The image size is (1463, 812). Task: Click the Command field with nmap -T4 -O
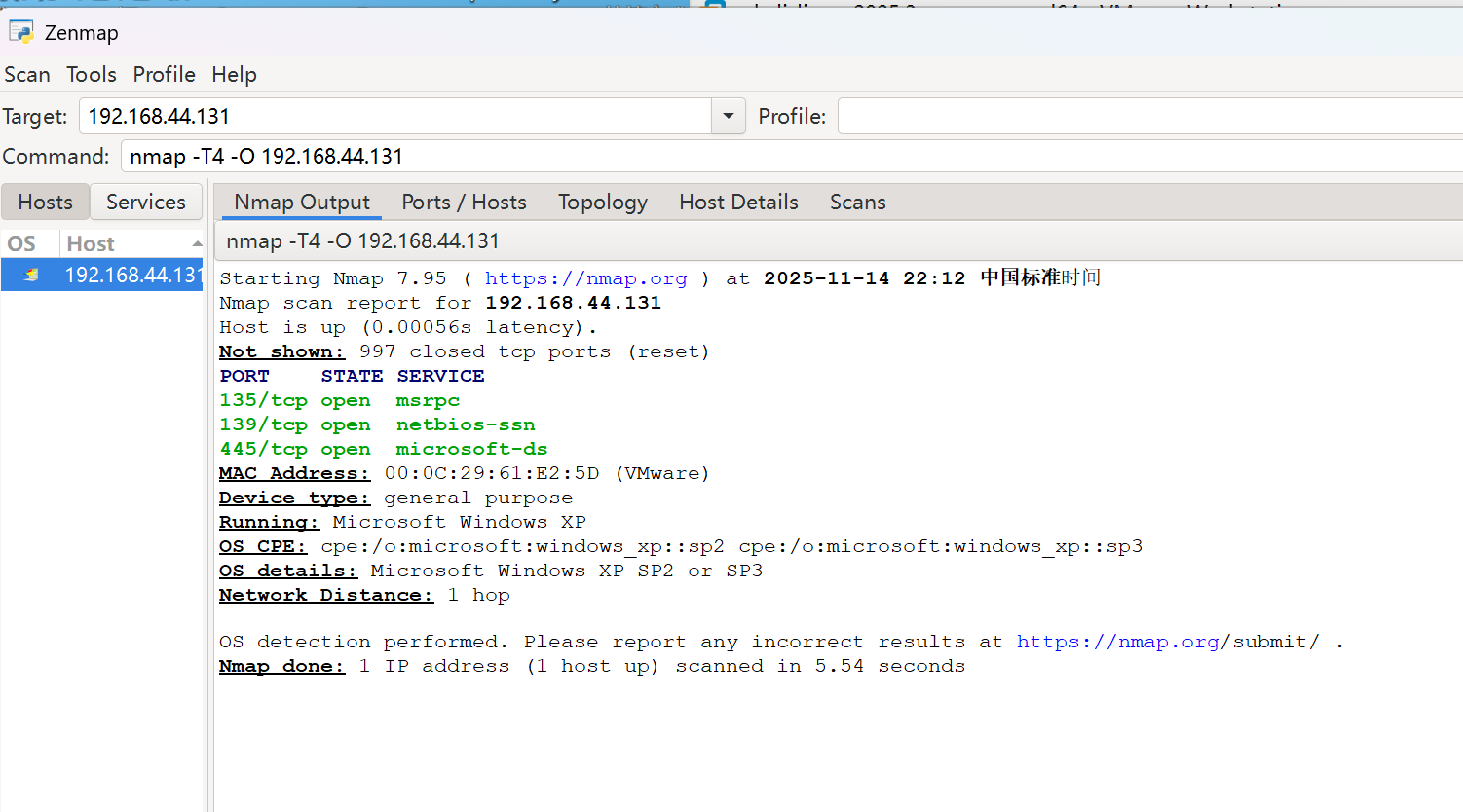(x=791, y=156)
